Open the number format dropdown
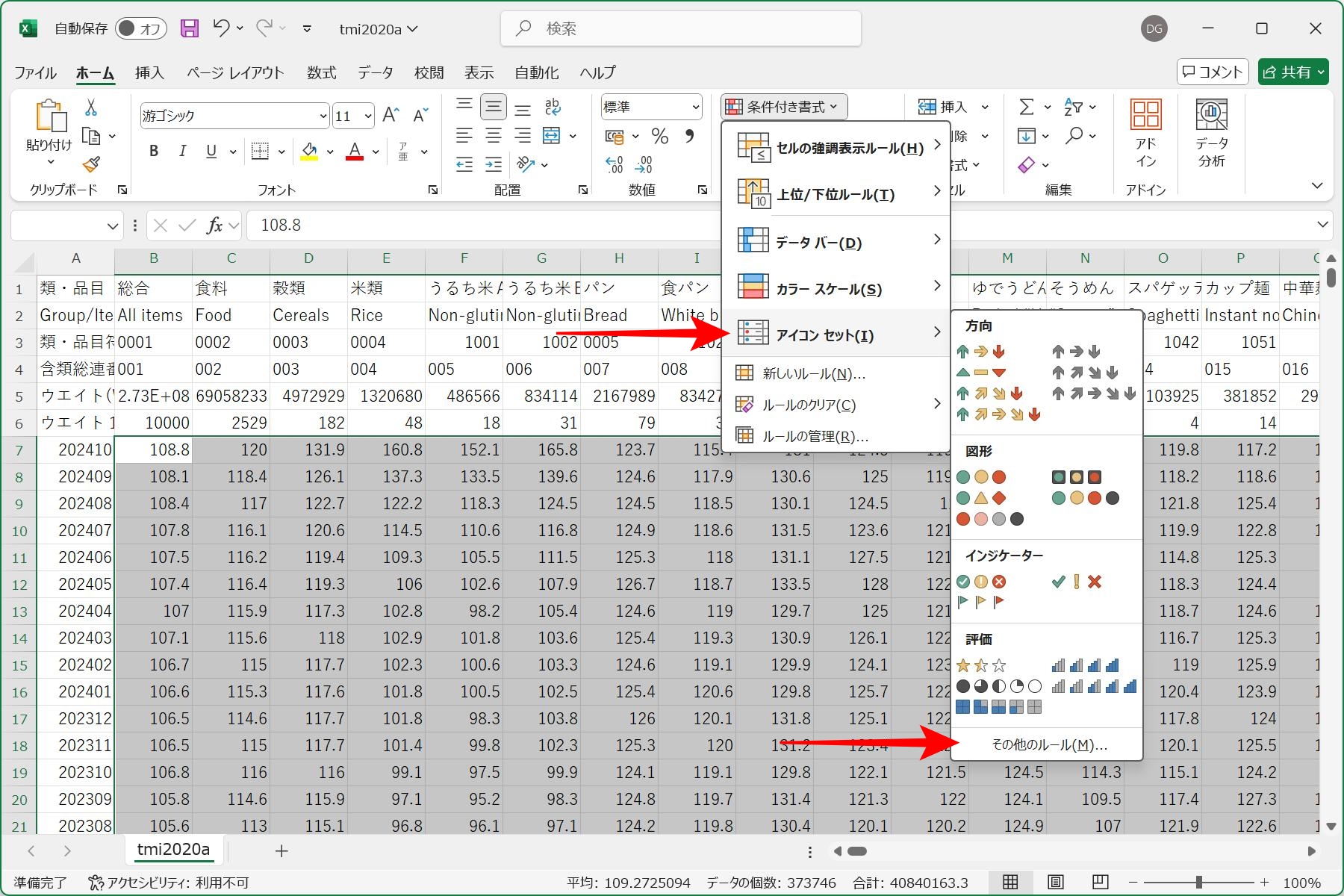 coord(696,108)
